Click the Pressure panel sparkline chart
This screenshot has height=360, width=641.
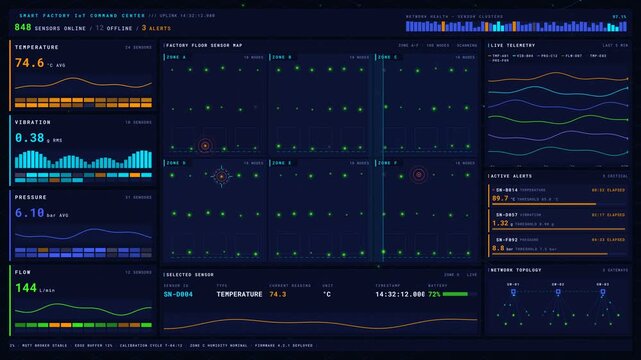pyautogui.click(x=83, y=234)
